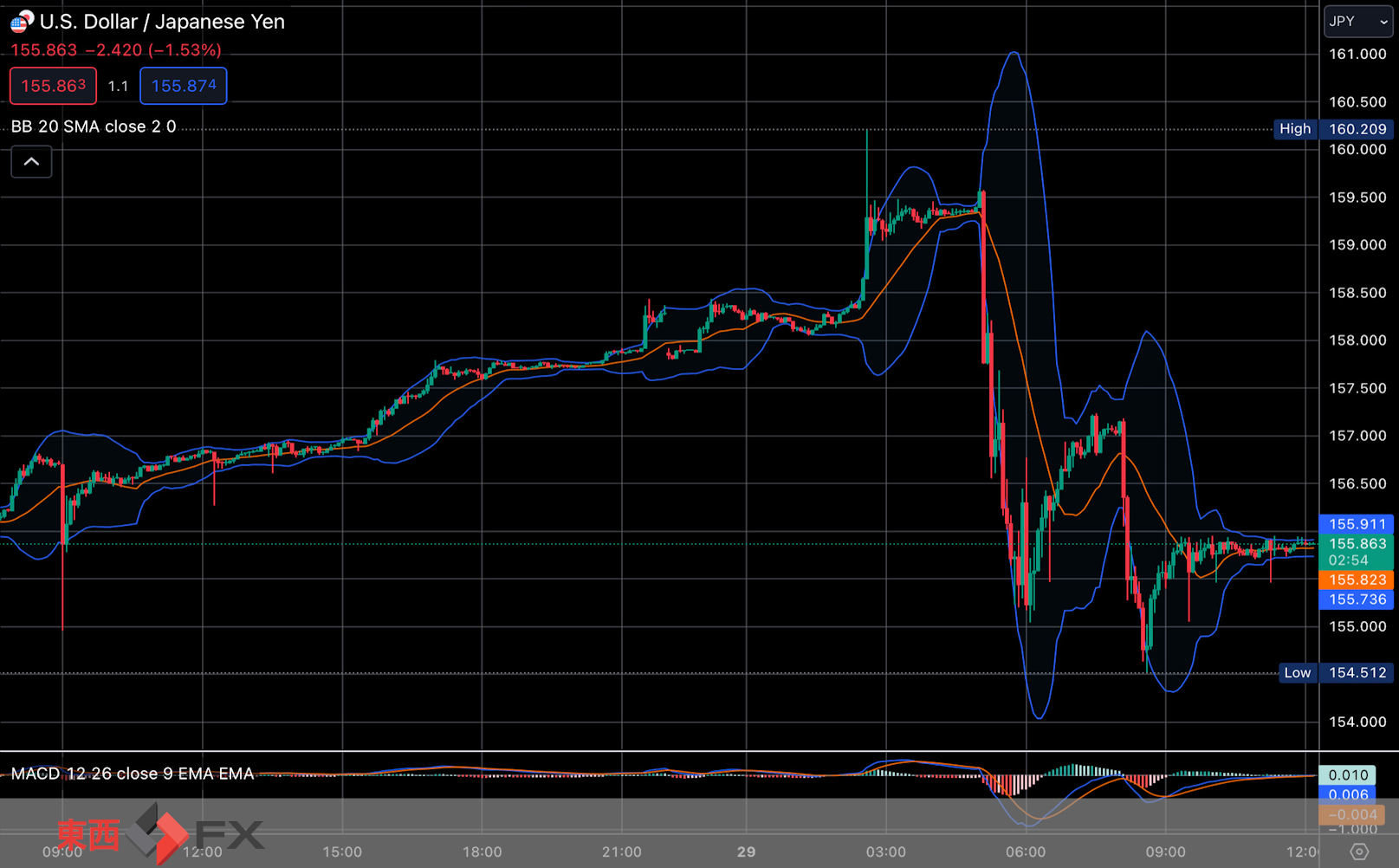Image resolution: width=1399 pixels, height=868 pixels.
Task: Click the blue 155.911 upper band label
Action: coord(1356,524)
